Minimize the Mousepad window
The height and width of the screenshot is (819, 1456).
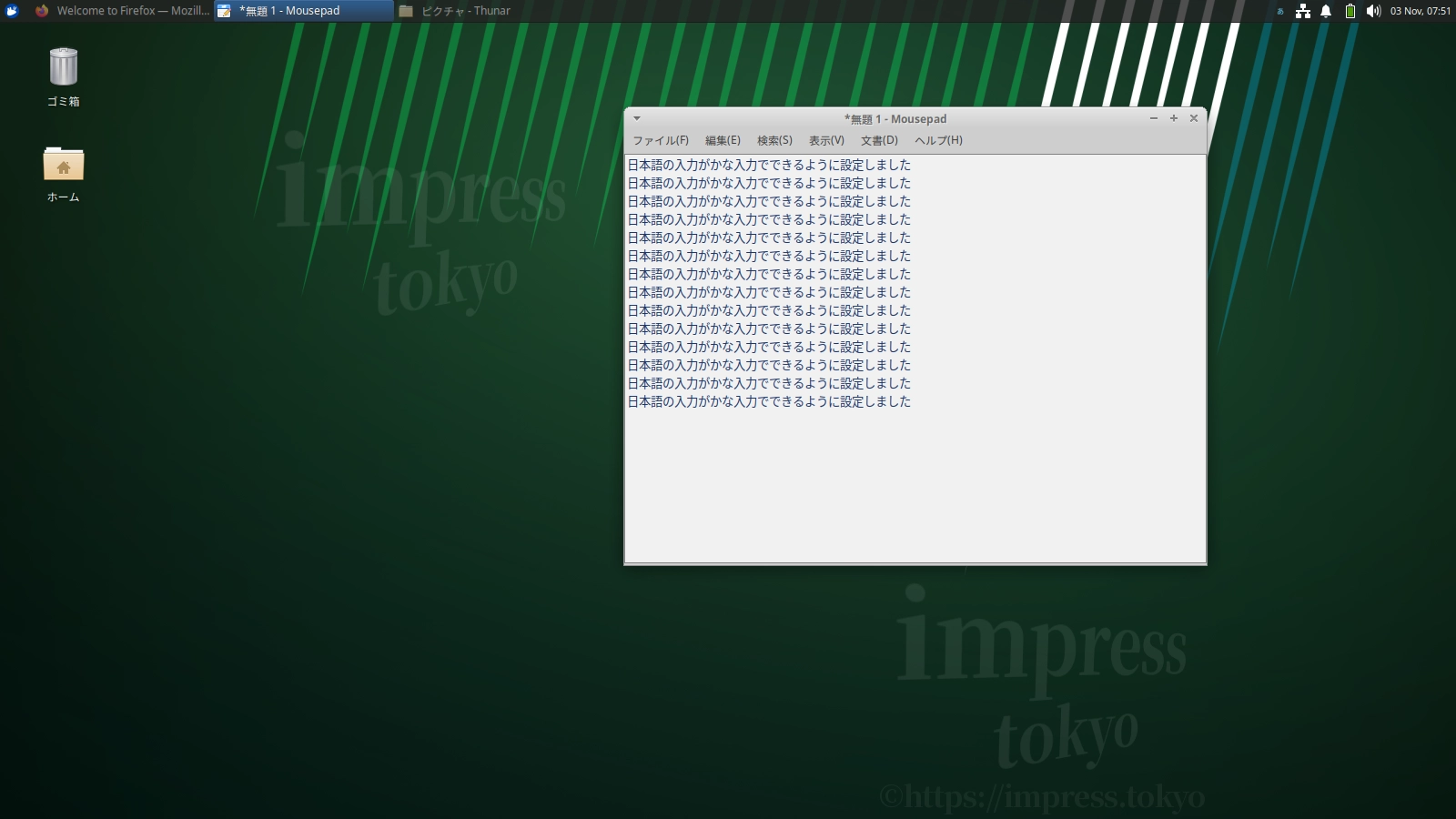coord(1154,118)
